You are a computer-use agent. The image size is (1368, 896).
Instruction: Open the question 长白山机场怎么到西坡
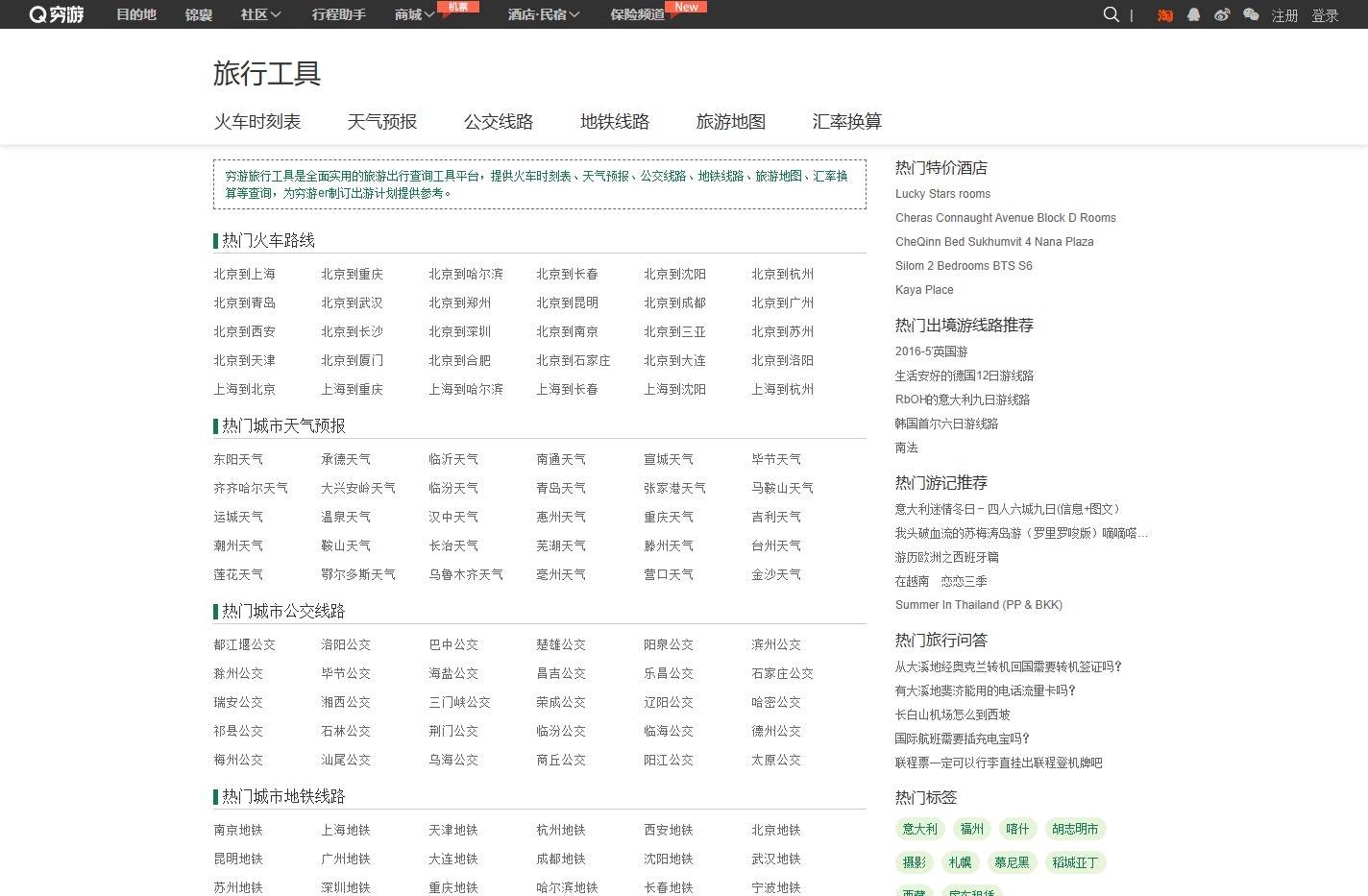(952, 714)
